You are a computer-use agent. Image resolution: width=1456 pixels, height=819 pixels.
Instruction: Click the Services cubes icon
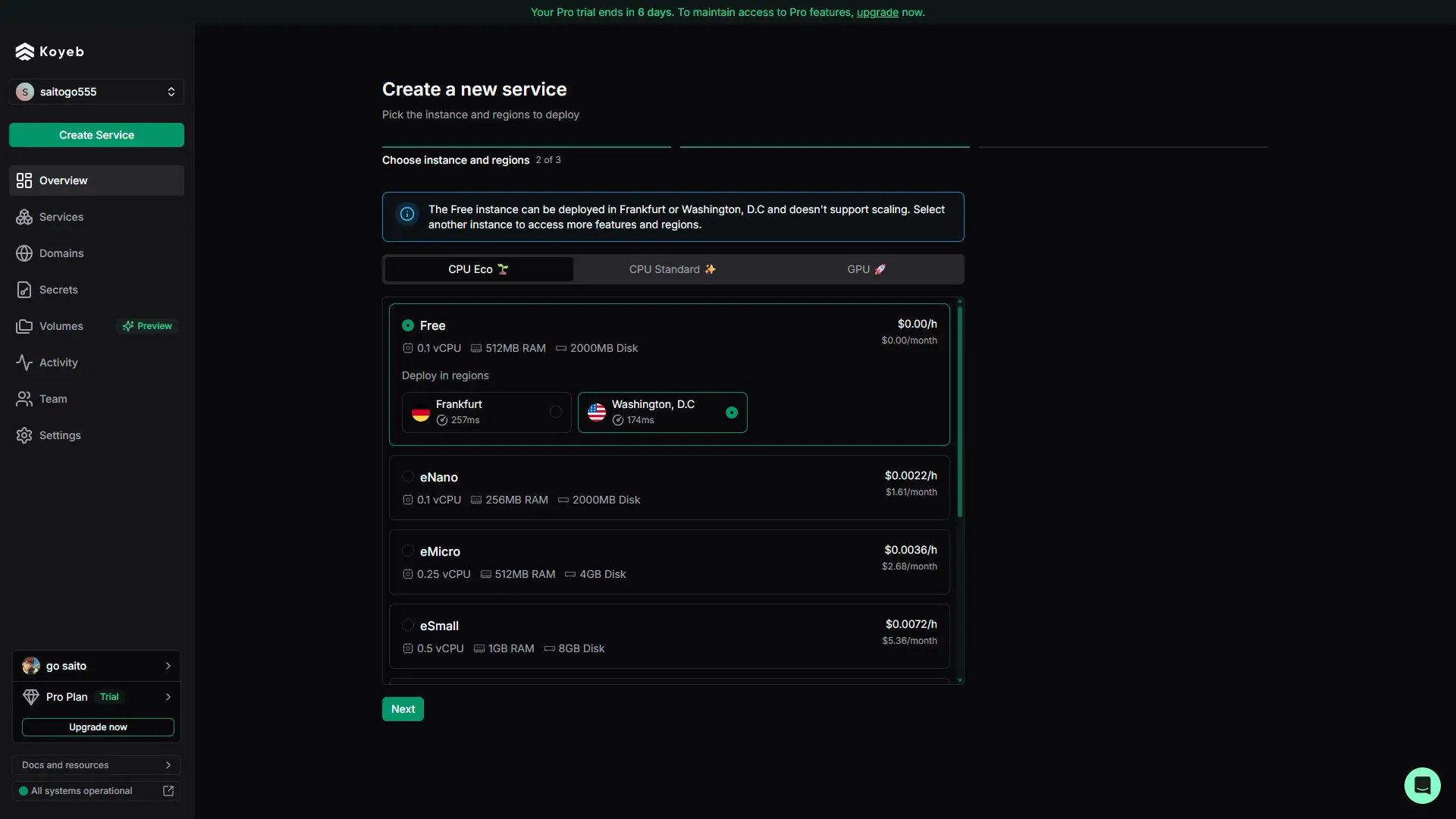click(x=24, y=217)
